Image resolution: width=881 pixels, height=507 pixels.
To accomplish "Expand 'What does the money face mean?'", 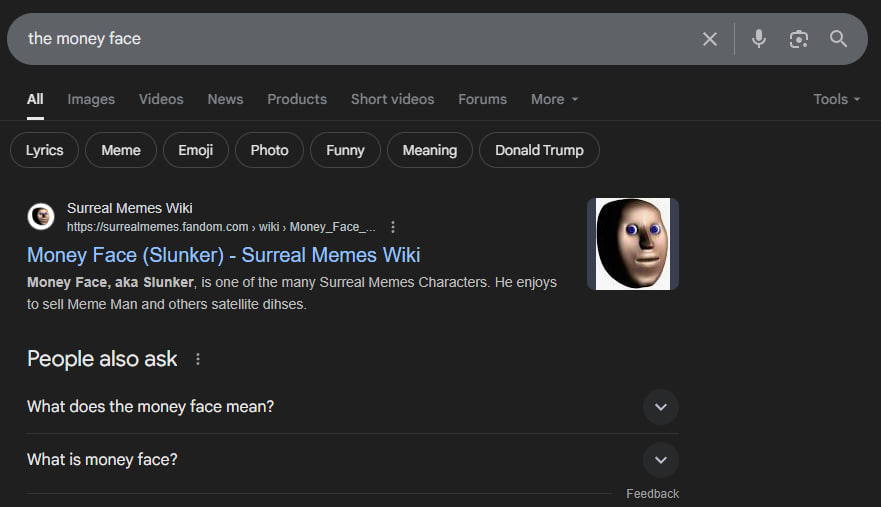I will tap(353, 406).
